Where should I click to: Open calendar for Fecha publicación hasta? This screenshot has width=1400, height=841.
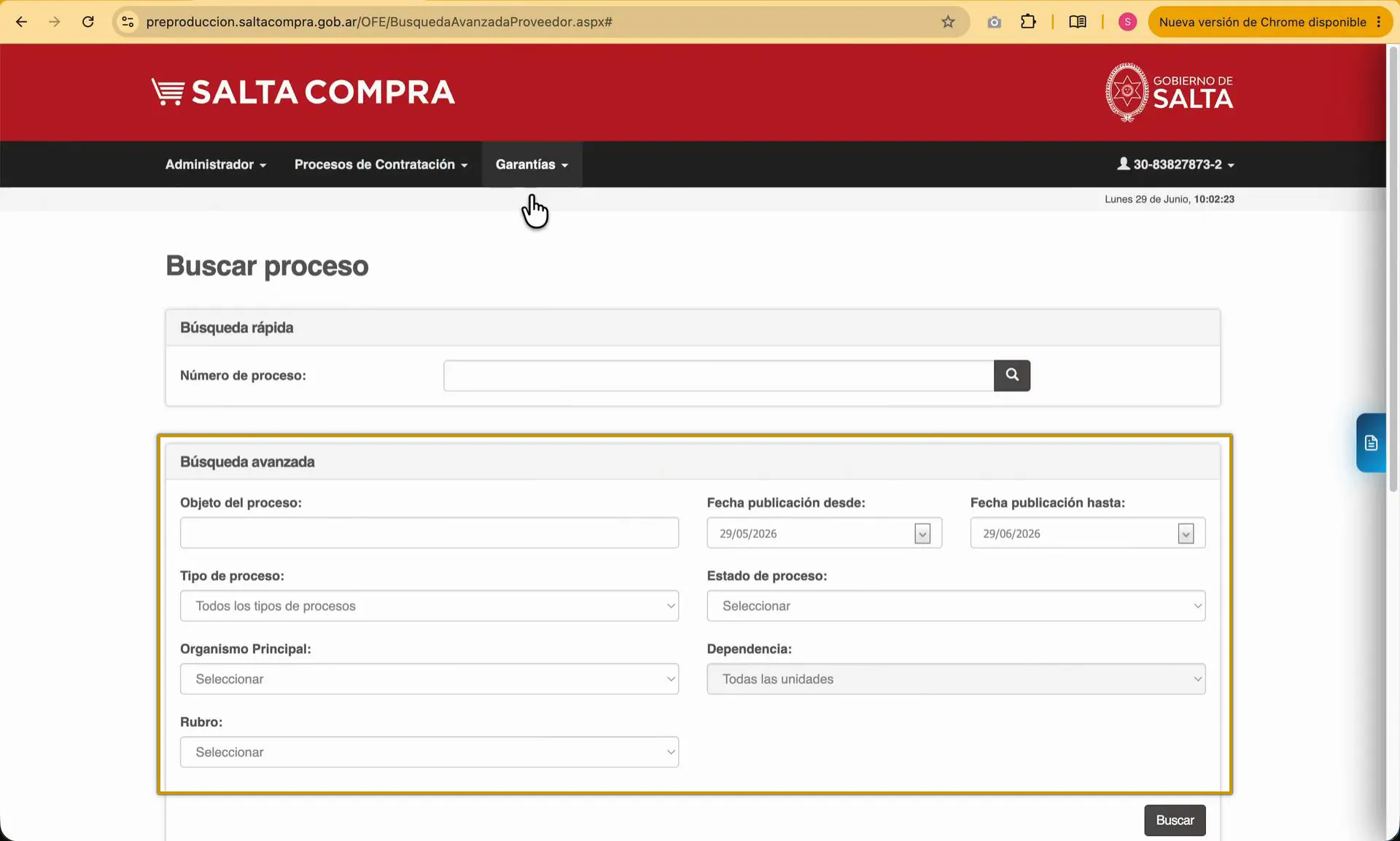pyautogui.click(x=1186, y=533)
